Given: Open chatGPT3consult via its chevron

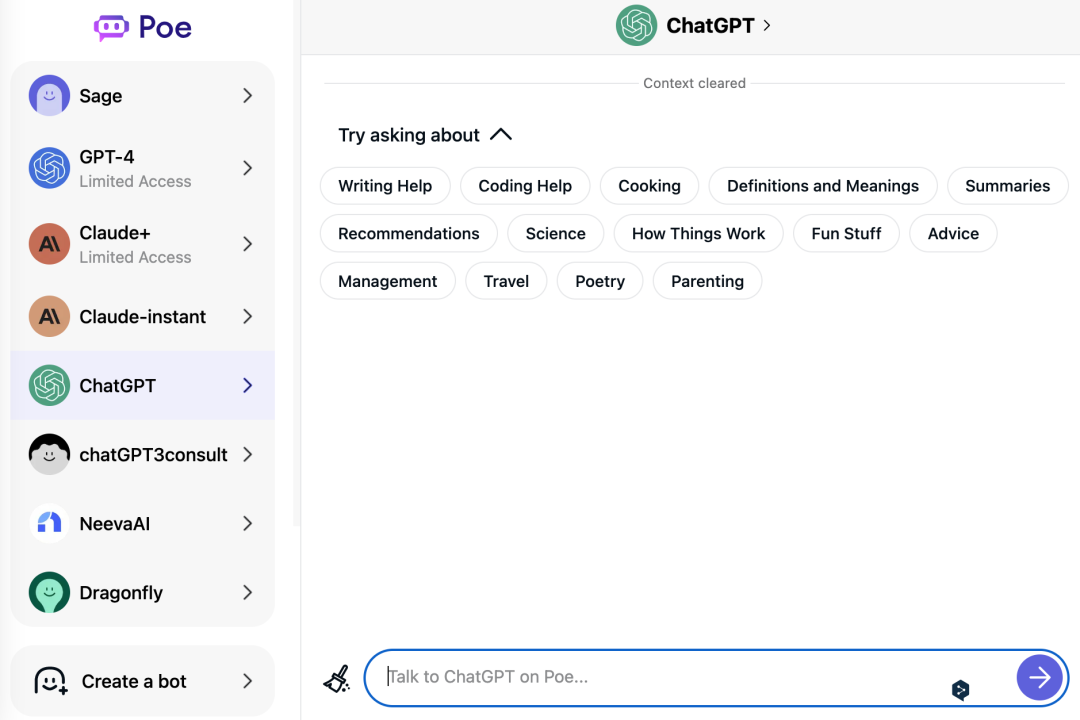Looking at the screenshot, I should point(248,454).
